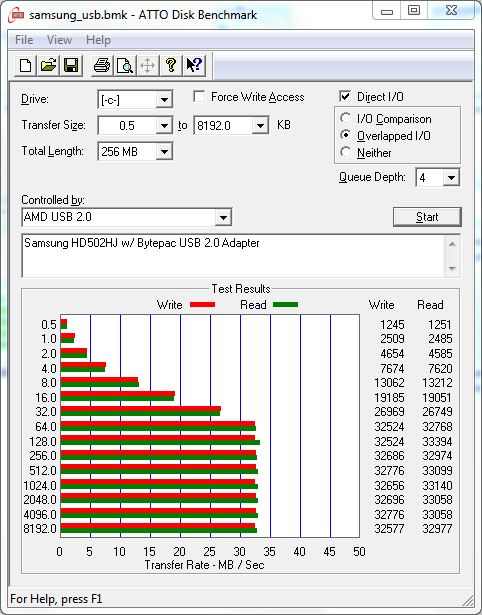Open Print Preview toolbar icon
Screen dimensions: 482x615
point(125,65)
